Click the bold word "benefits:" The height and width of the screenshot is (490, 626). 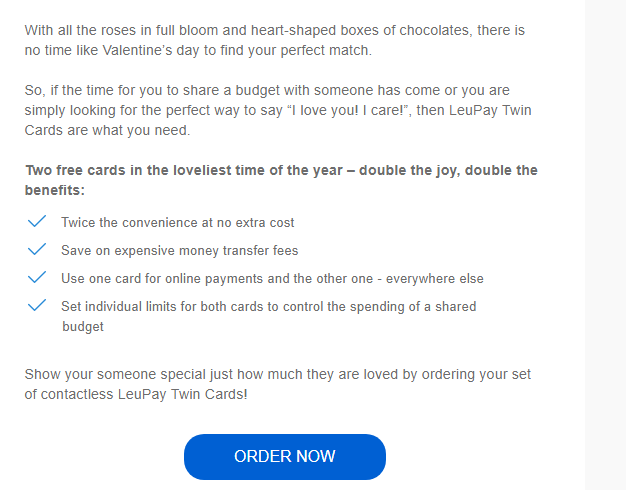pos(55,190)
